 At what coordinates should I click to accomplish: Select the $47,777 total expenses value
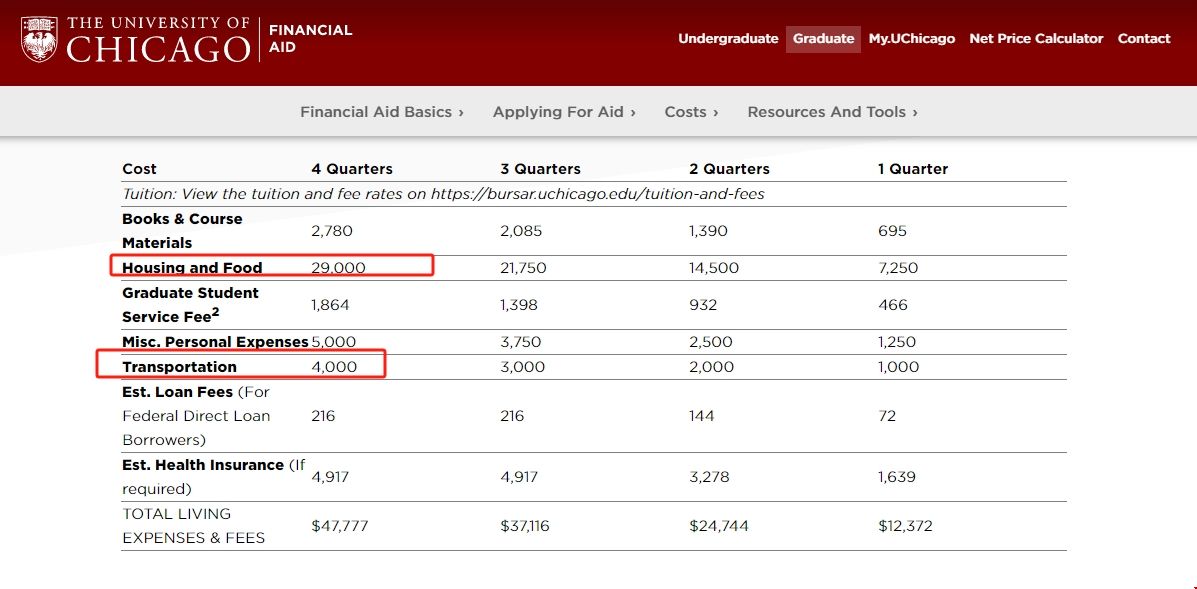click(x=340, y=526)
